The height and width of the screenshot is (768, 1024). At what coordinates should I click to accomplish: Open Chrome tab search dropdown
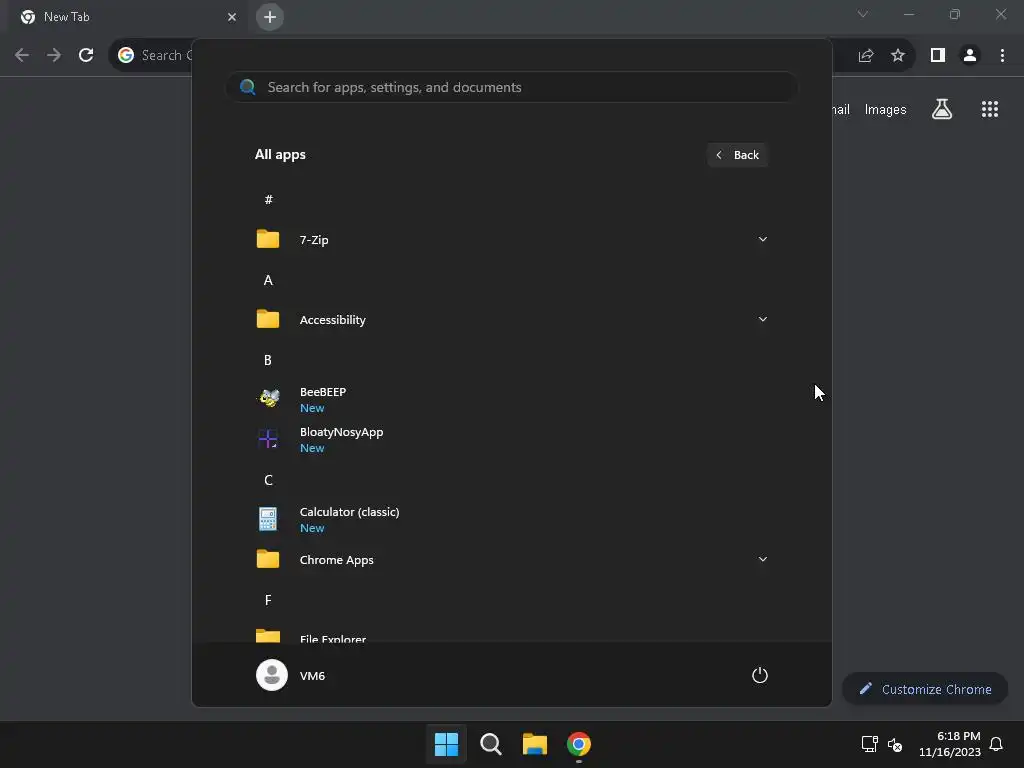coord(863,14)
